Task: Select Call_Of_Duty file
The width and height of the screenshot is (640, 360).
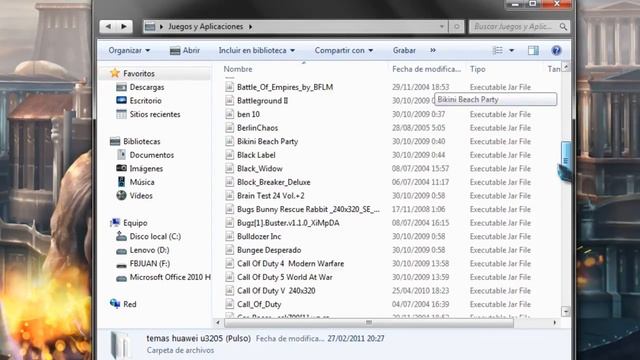Action: point(259,304)
